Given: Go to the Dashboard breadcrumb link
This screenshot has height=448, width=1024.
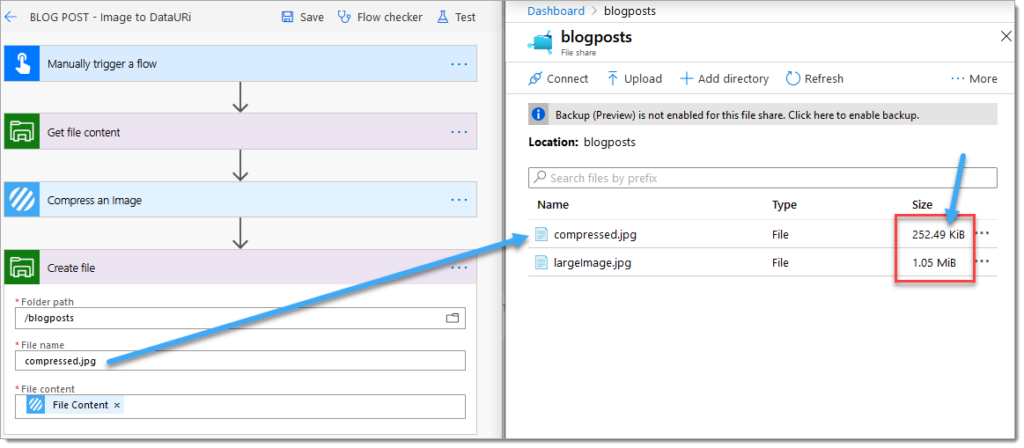Looking at the screenshot, I should point(556,11).
